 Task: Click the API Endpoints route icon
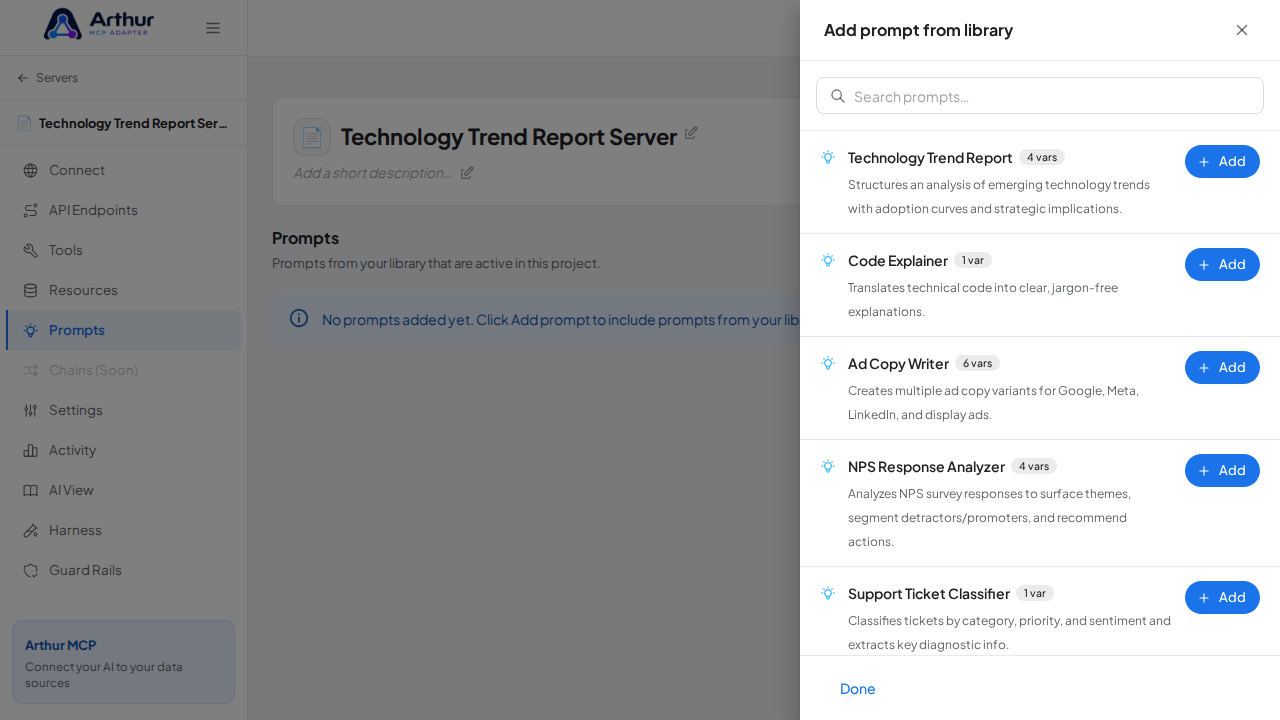click(x=31, y=210)
